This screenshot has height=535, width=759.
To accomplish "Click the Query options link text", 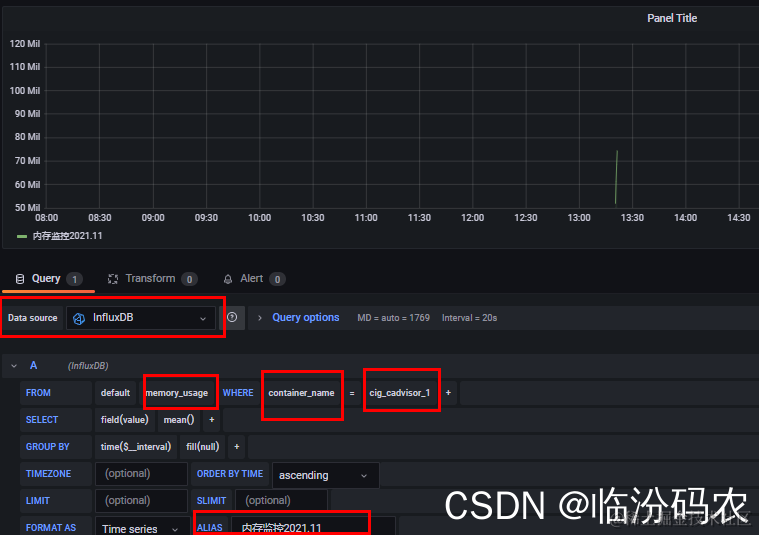I will point(305,318).
